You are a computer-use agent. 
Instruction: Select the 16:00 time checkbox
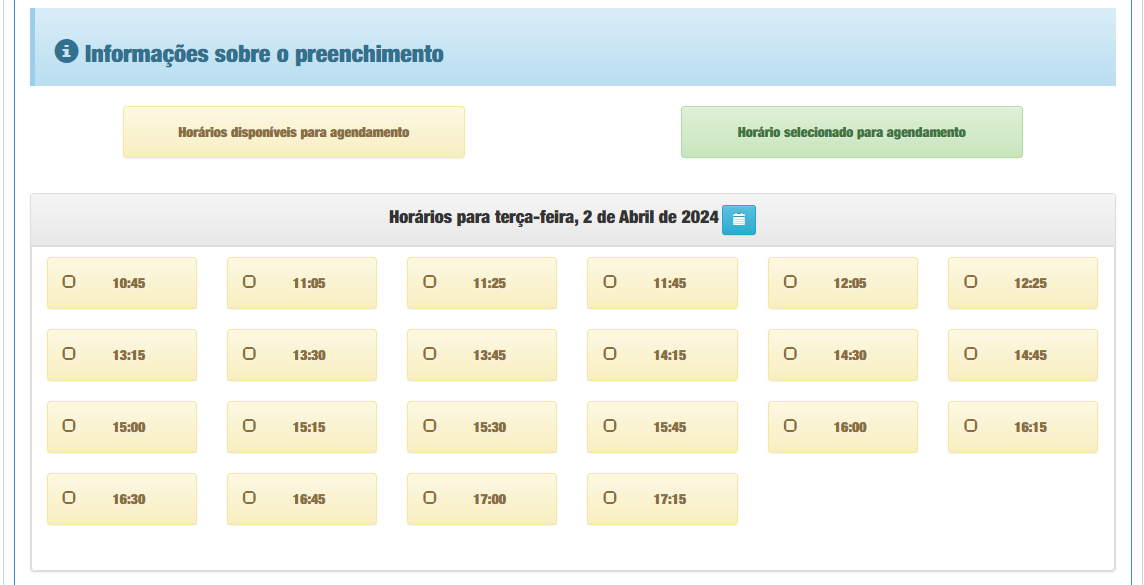pos(790,425)
